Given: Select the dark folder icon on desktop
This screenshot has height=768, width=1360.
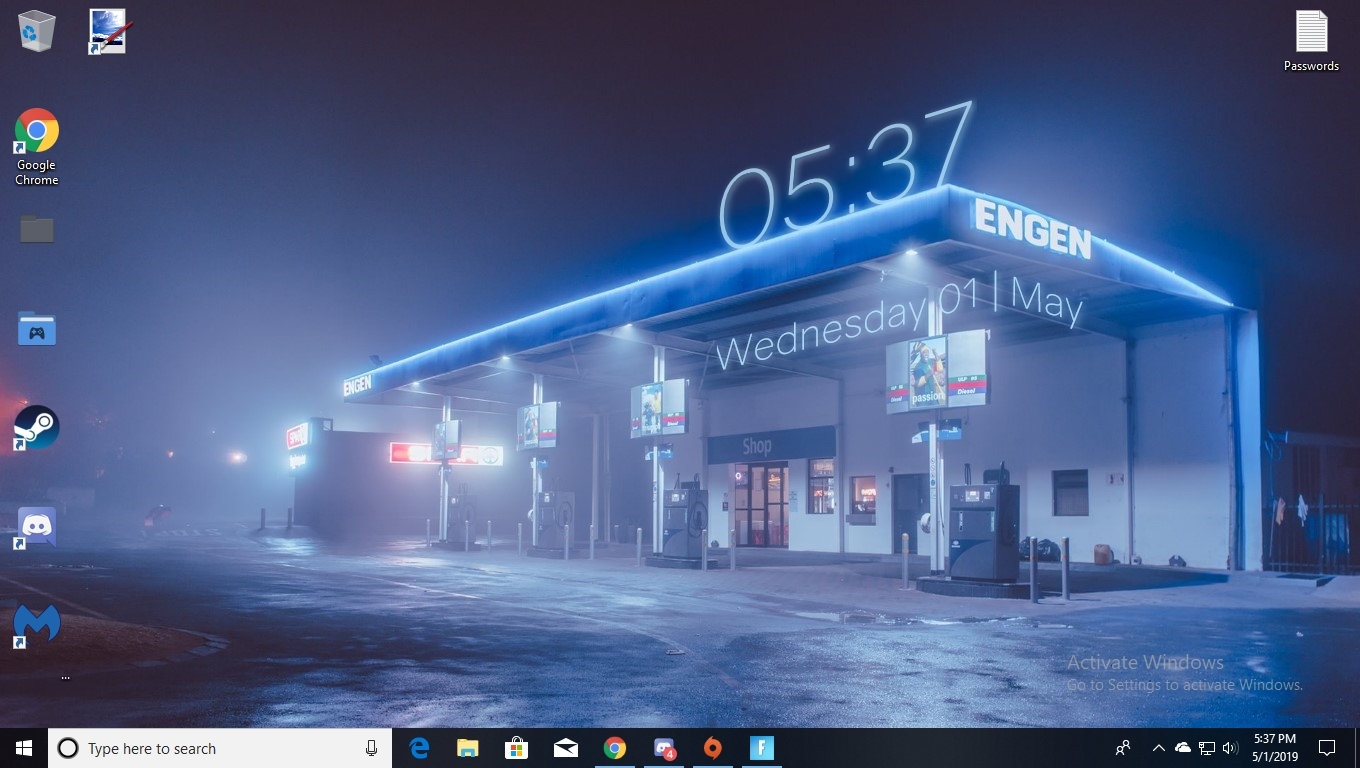Looking at the screenshot, I should coord(37,229).
